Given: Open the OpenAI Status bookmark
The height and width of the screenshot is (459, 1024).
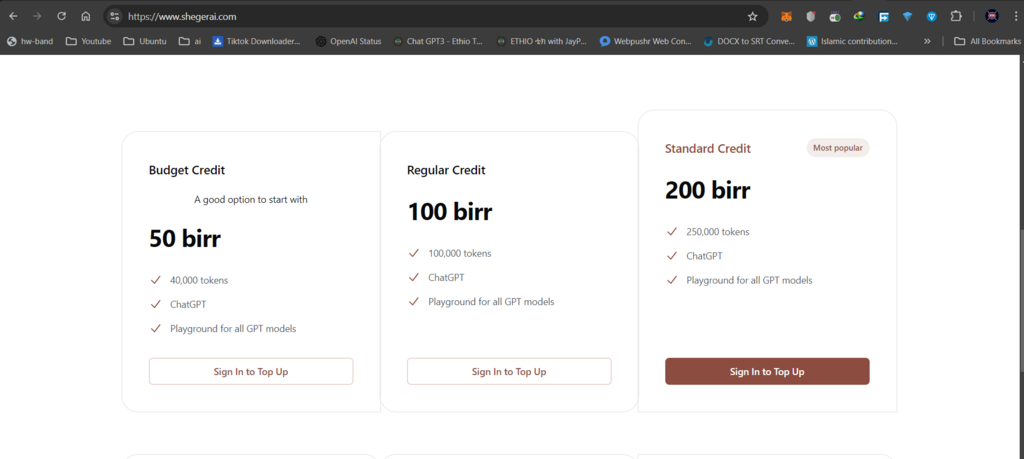Looking at the screenshot, I should (349, 41).
